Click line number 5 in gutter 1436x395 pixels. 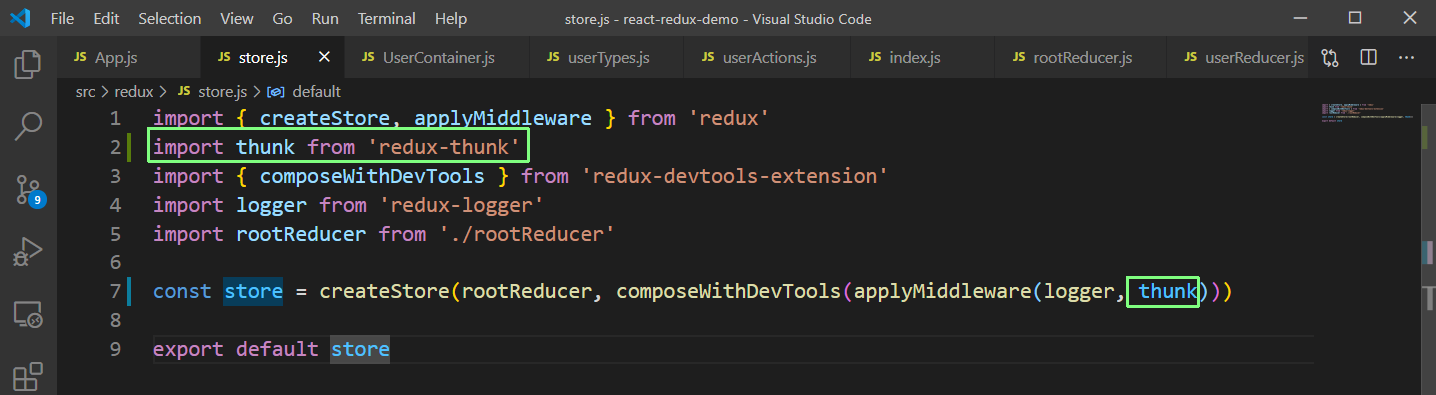115,234
